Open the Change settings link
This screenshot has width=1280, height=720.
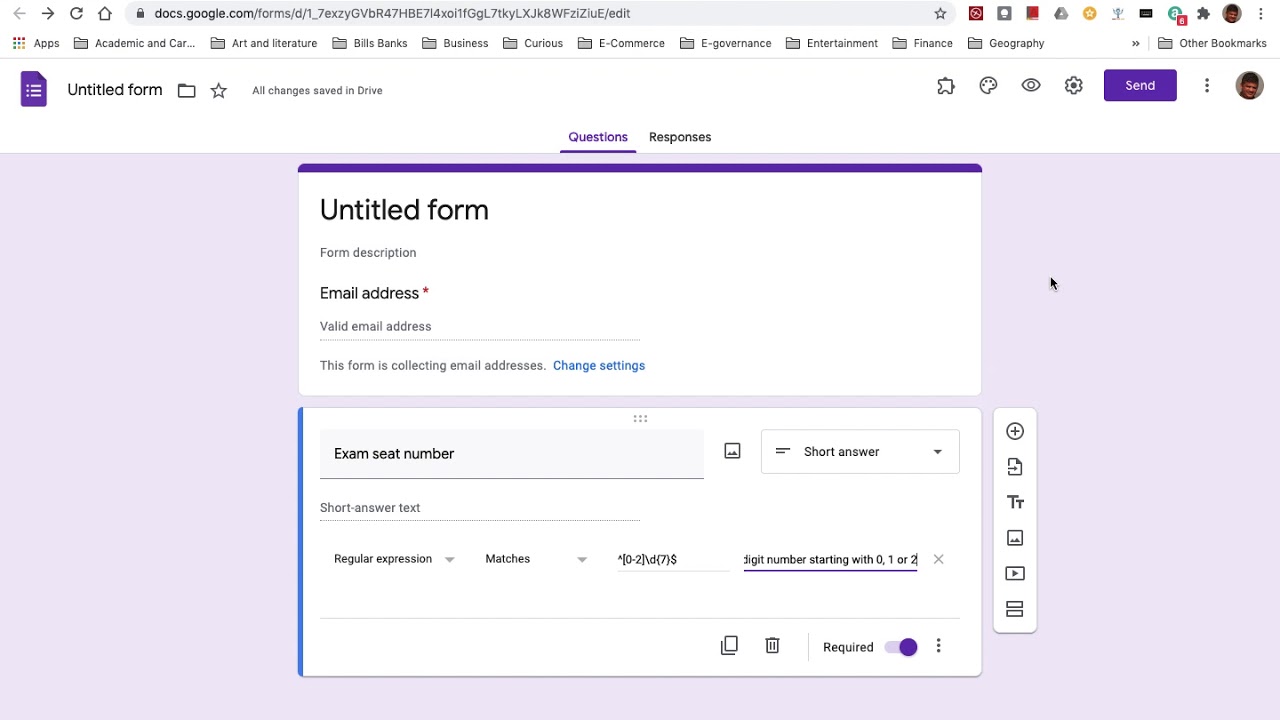click(599, 366)
